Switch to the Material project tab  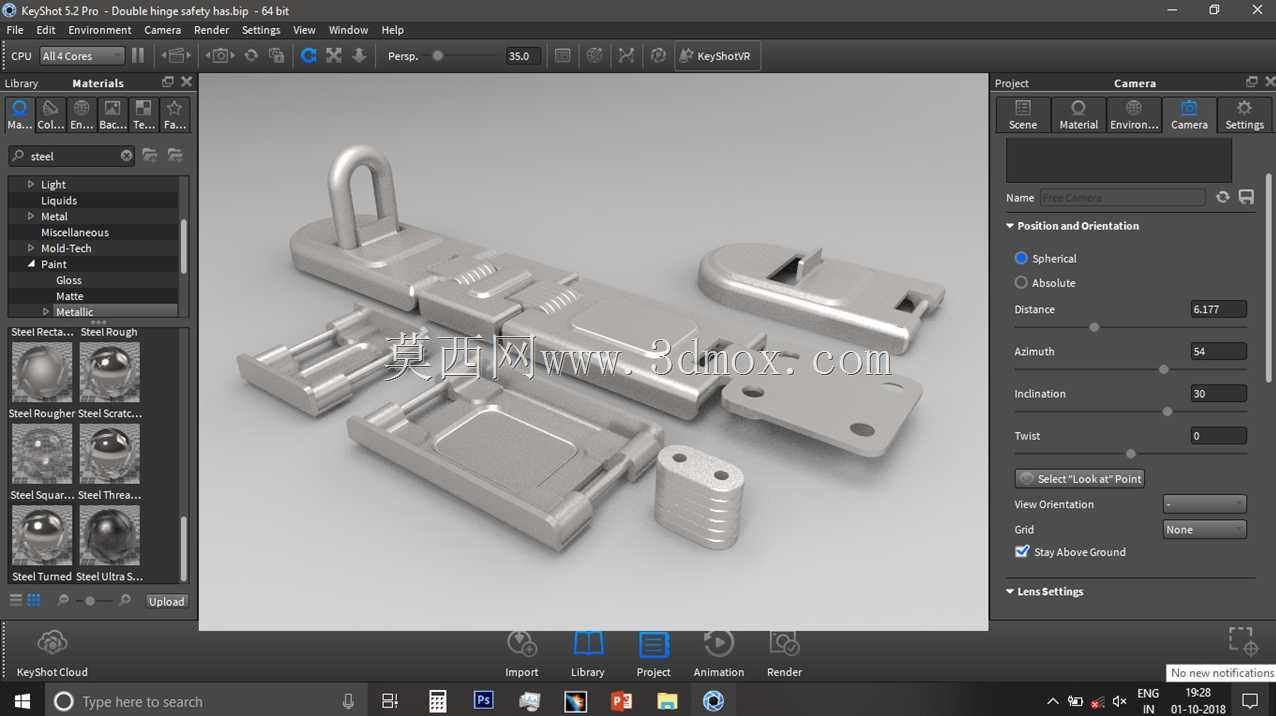click(1078, 114)
